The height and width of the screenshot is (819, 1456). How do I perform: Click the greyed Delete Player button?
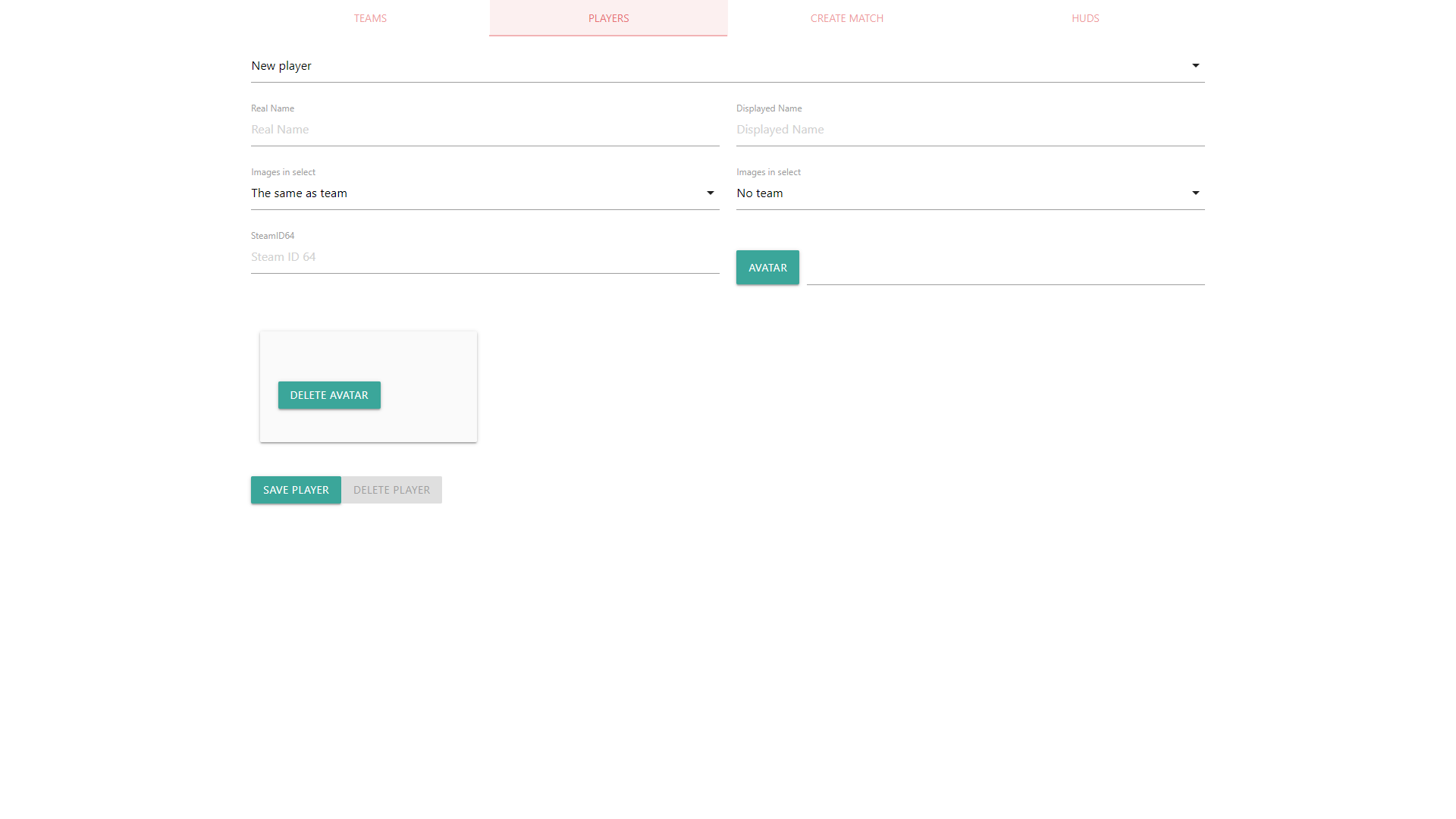point(391,490)
